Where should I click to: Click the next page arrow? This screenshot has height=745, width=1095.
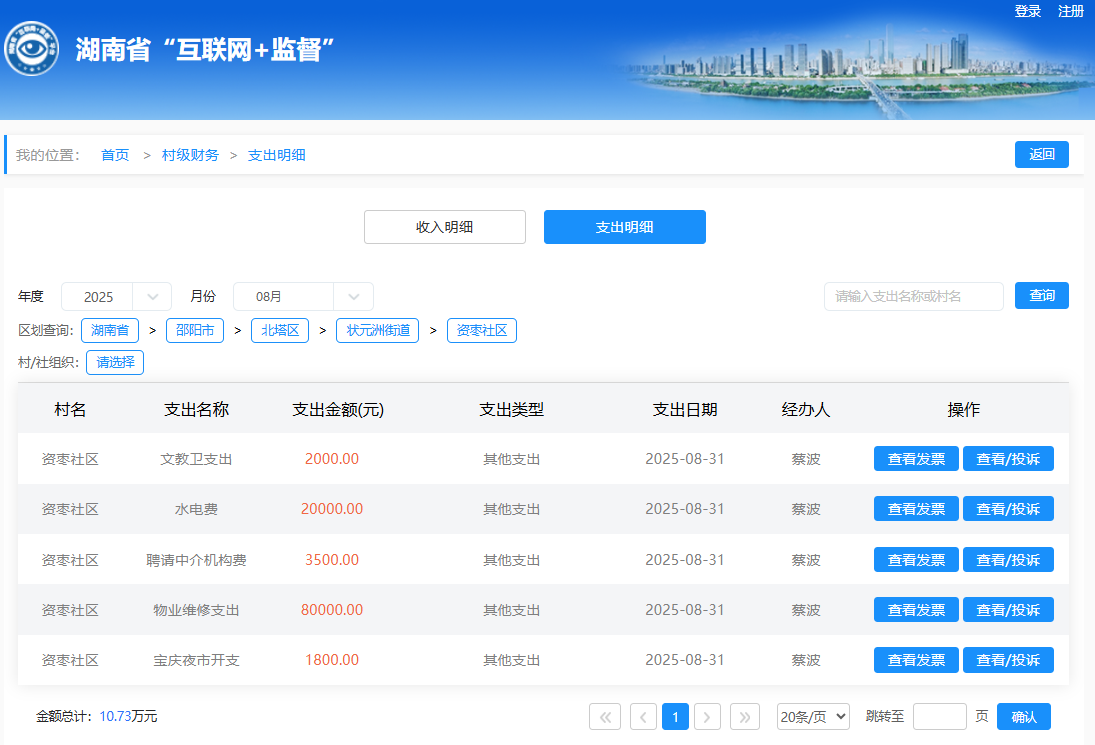(707, 717)
